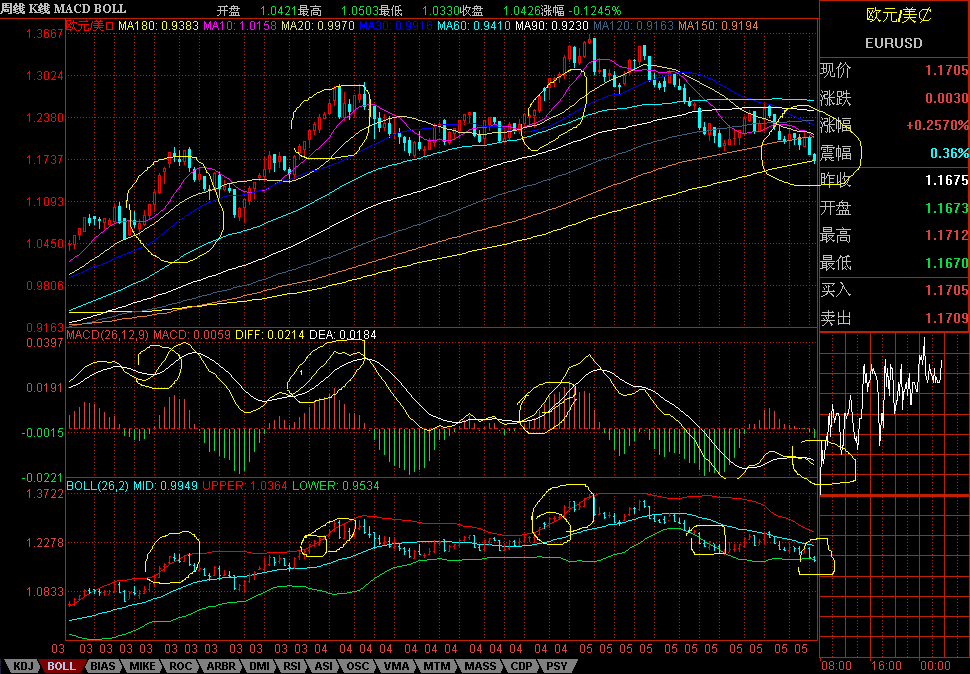Select the MA90: 0.9230 legend label

click(x=551, y=26)
